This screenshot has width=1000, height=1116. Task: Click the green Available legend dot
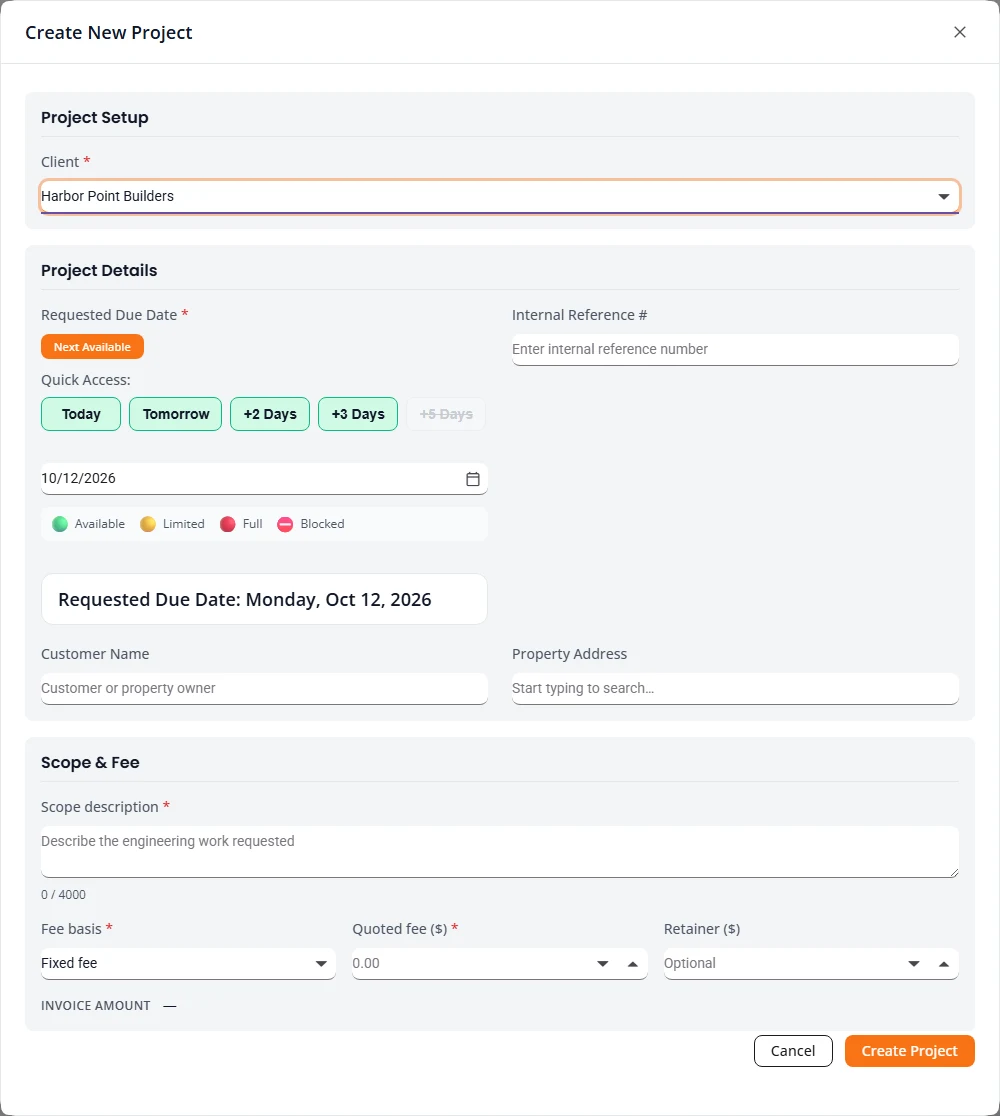tap(60, 525)
